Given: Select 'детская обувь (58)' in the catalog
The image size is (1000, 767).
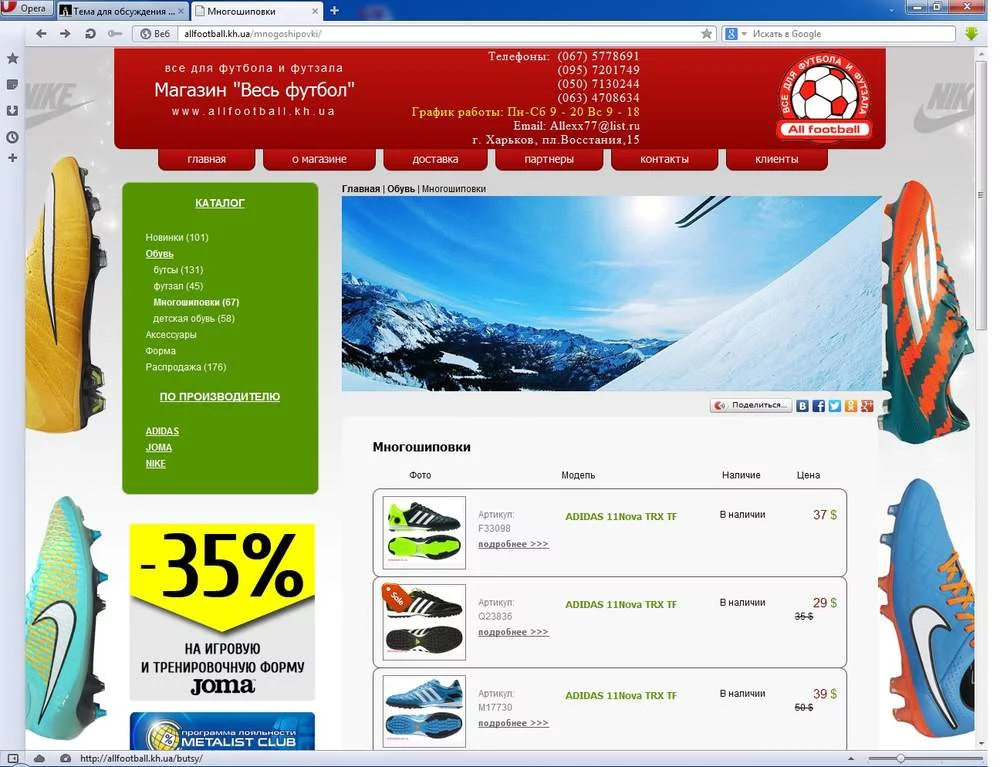Looking at the screenshot, I should tap(194, 318).
